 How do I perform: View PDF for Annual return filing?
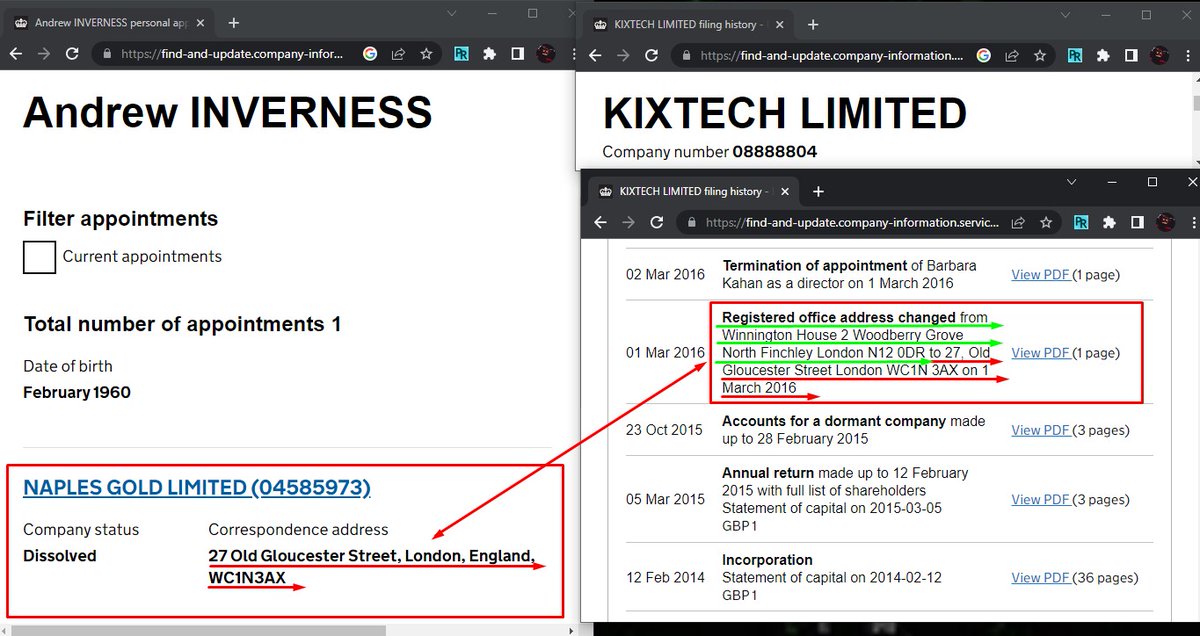tap(1041, 499)
